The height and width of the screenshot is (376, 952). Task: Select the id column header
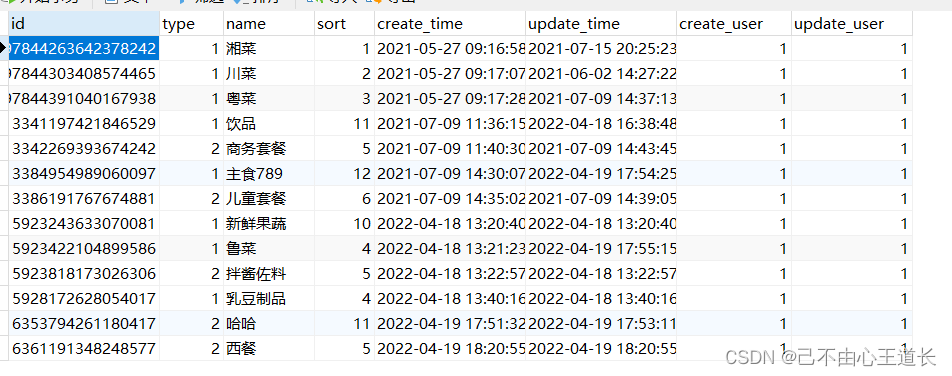(84, 24)
